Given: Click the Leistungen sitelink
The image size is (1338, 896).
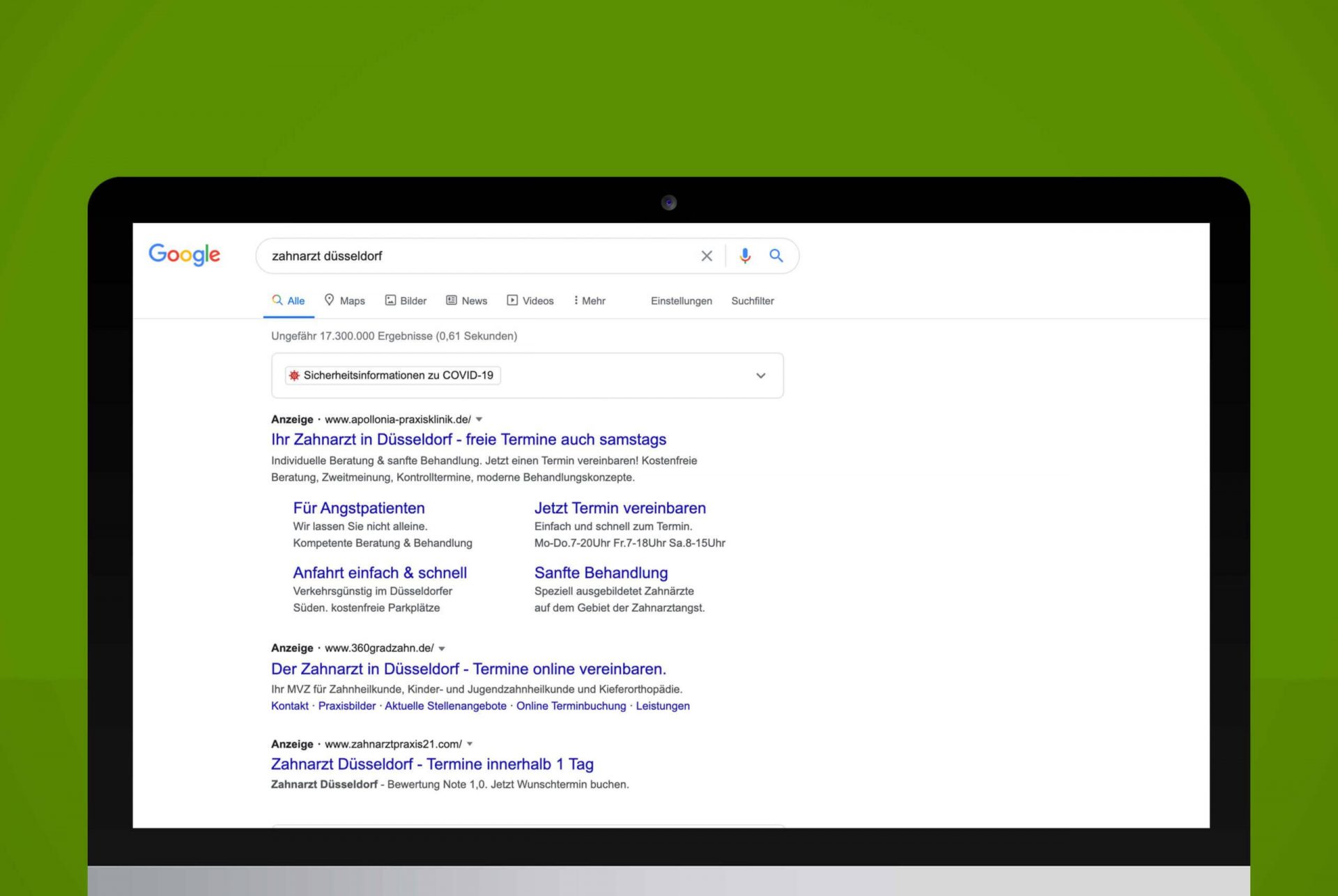Looking at the screenshot, I should click(x=663, y=706).
